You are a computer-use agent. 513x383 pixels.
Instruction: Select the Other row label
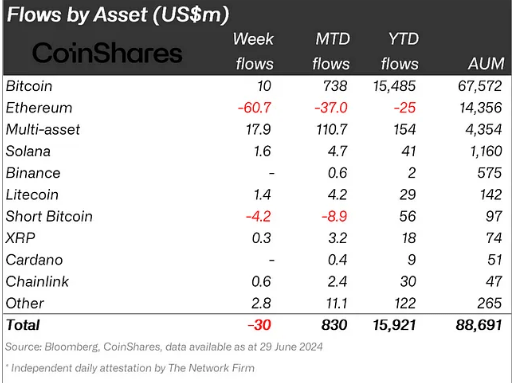25,303
